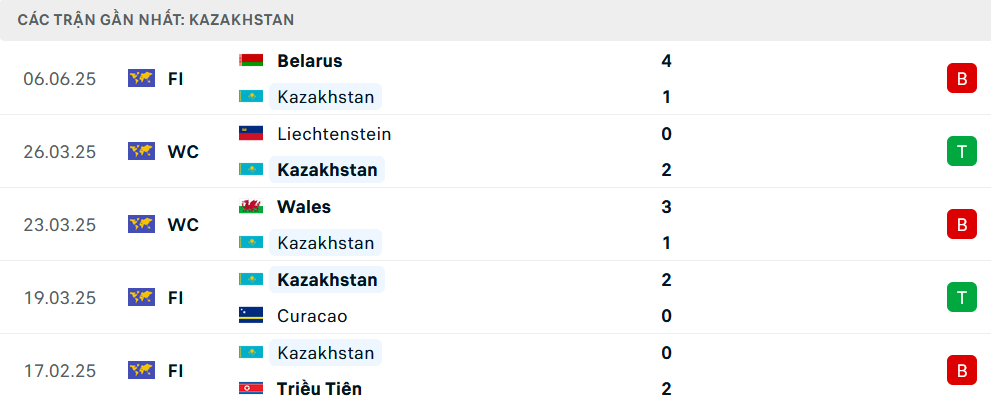
Task: Click the Belarus flag icon
Action: (251, 61)
